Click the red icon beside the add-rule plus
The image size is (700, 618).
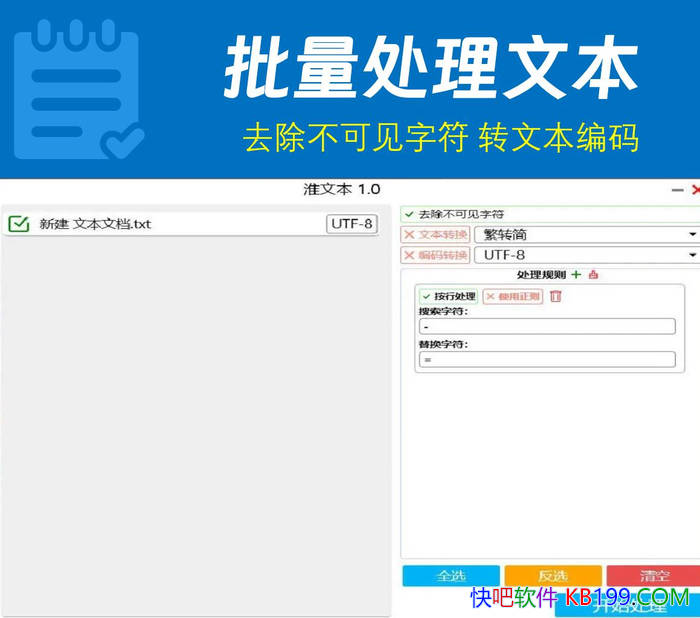point(593,275)
